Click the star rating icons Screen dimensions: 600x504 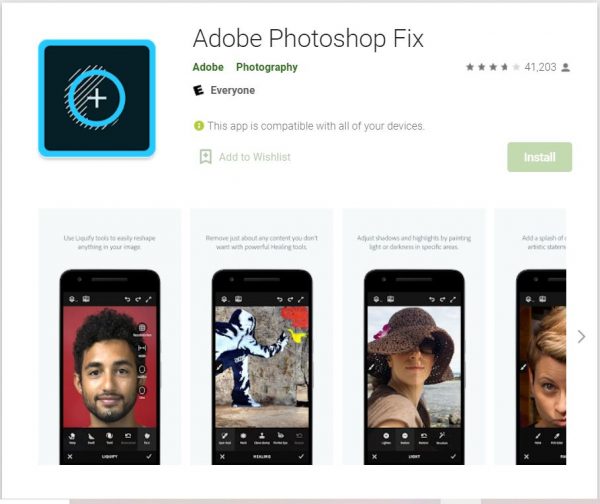(x=493, y=67)
